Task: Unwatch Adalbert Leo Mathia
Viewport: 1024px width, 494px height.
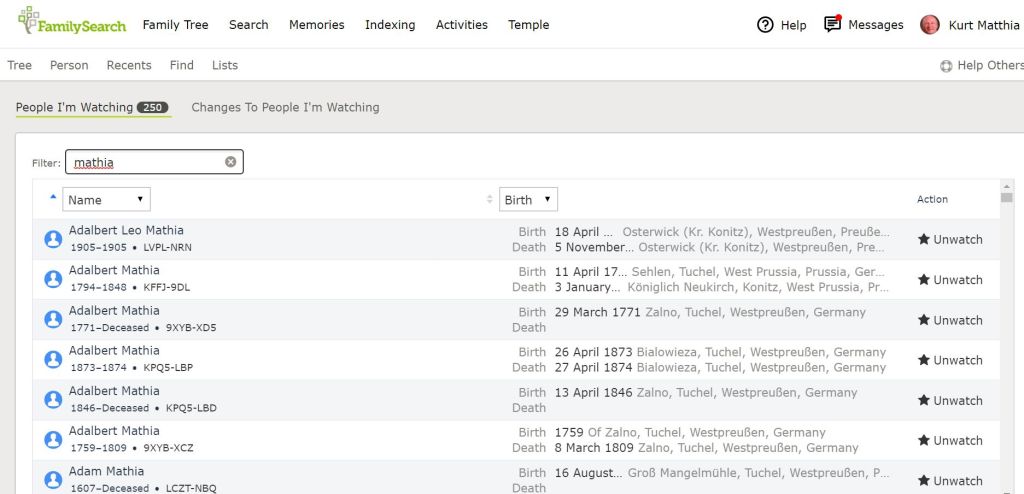Action: [950, 239]
